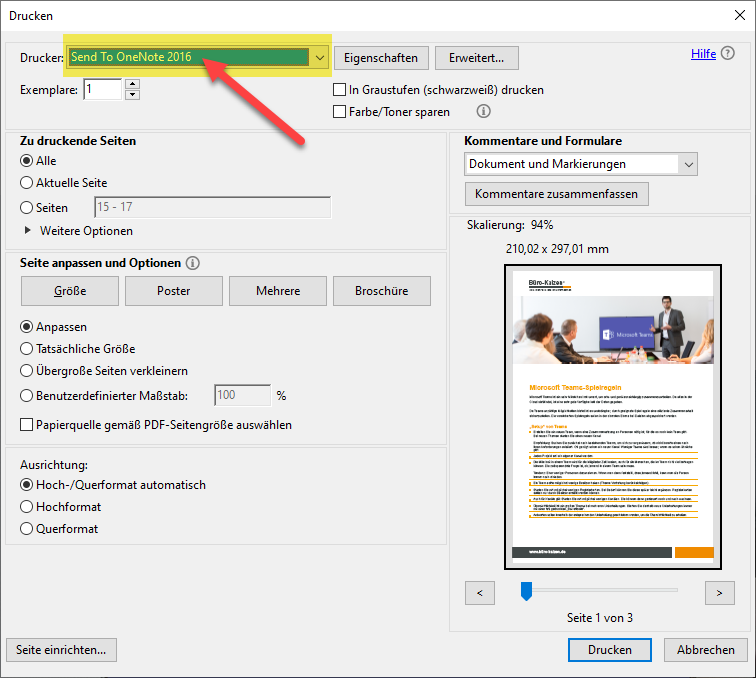Choose Übergroße Seiten verkleinern option
This screenshot has width=756, height=678.
point(27,371)
